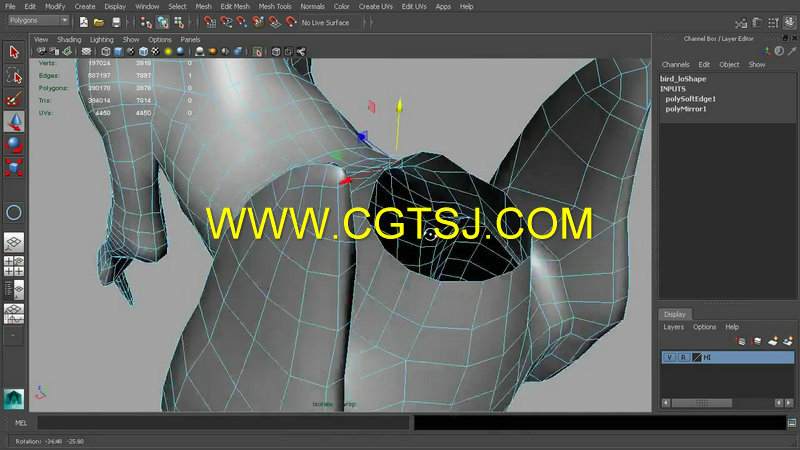Choose the perspective/outliner layout icon

tap(14, 290)
